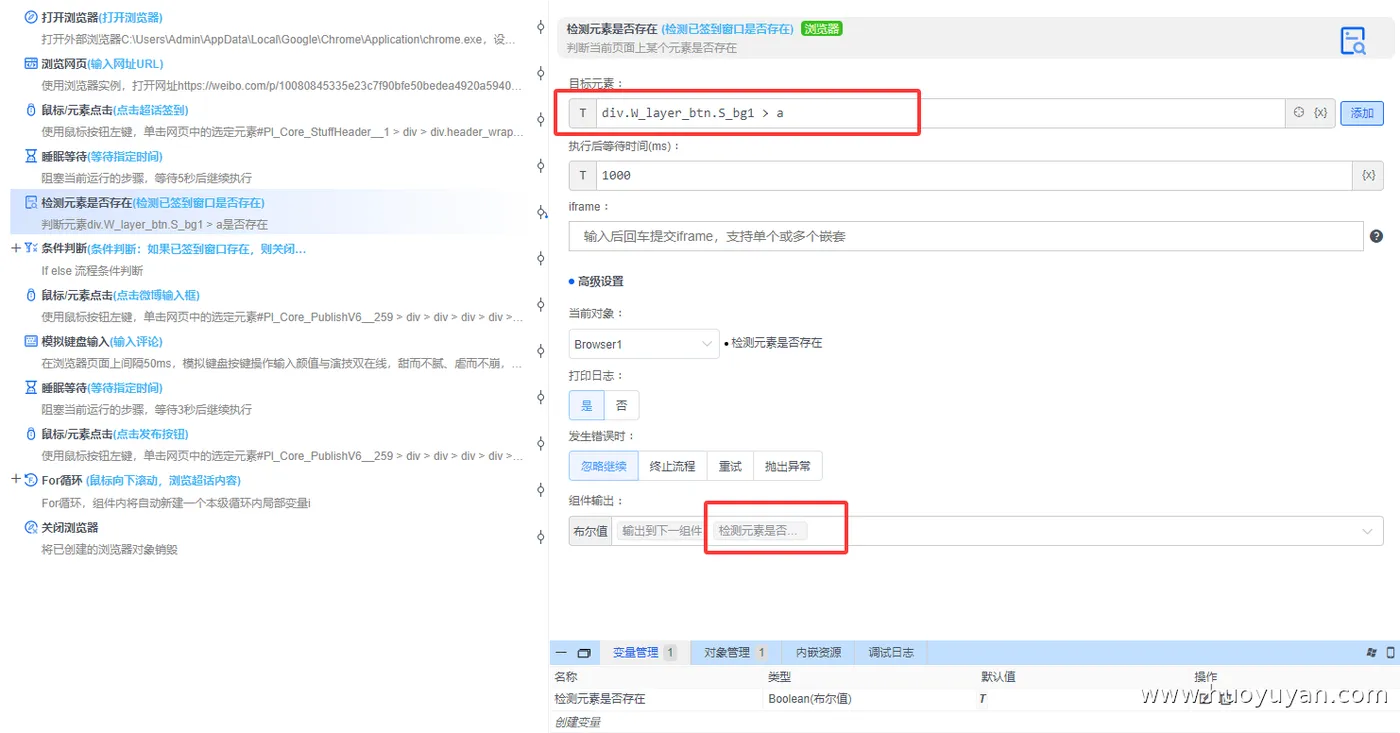Click the 关闭浏览器 step icon
The image size is (1400, 733).
click(31, 527)
